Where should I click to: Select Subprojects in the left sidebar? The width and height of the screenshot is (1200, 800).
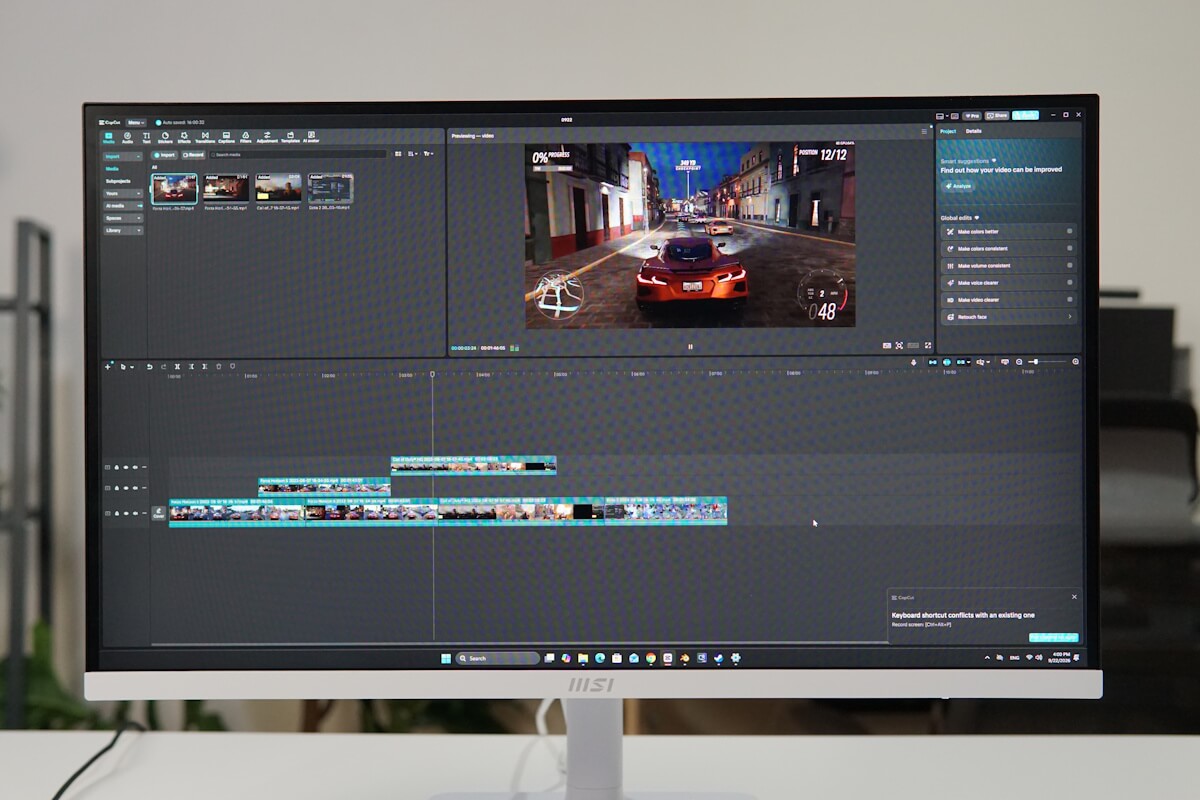pyautogui.click(x=118, y=181)
